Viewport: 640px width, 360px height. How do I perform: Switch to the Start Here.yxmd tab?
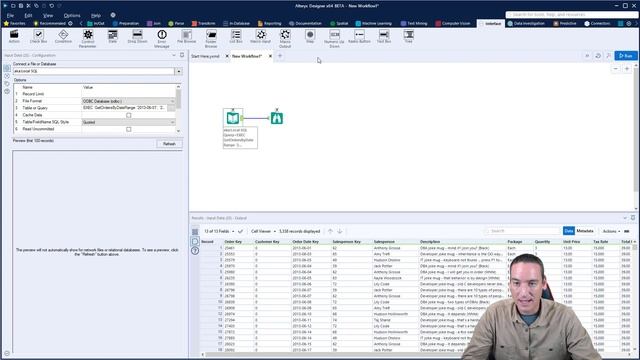click(x=205, y=56)
